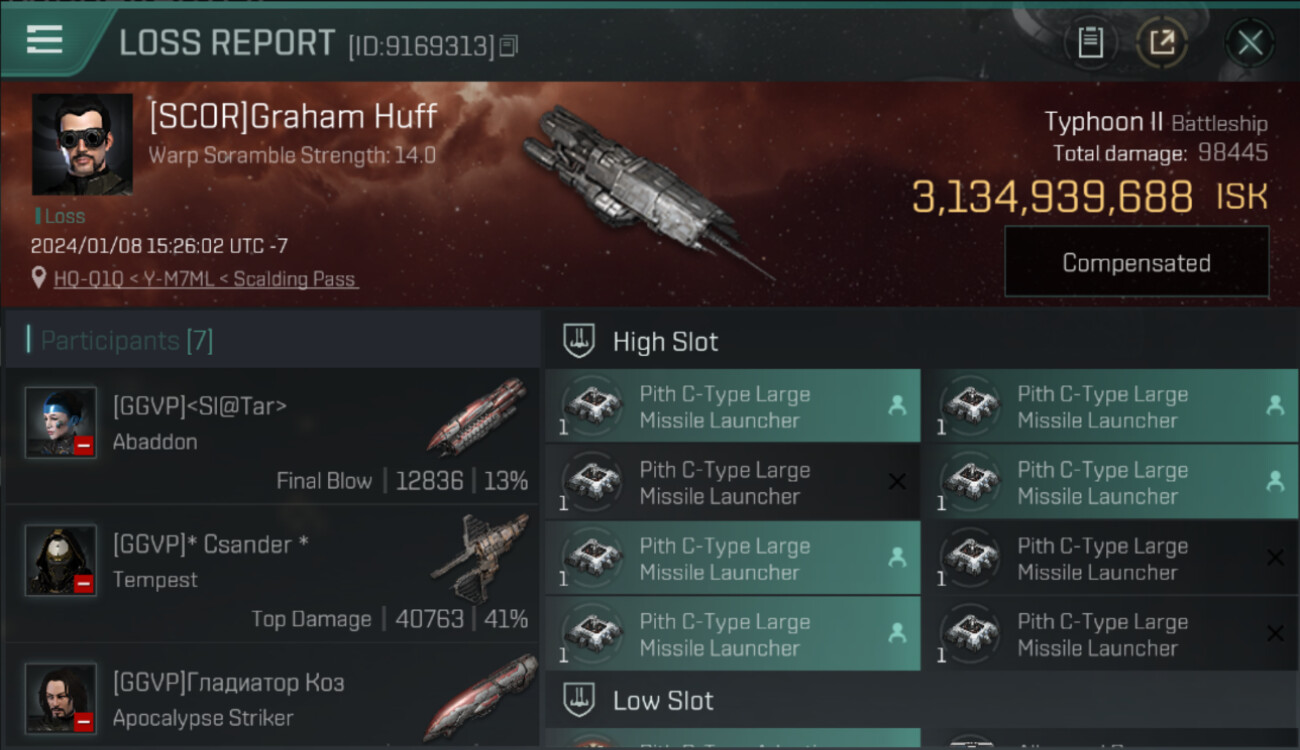Click the Apocalypse Striker pilot portrait
The height and width of the screenshot is (750, 1300).
61,697
